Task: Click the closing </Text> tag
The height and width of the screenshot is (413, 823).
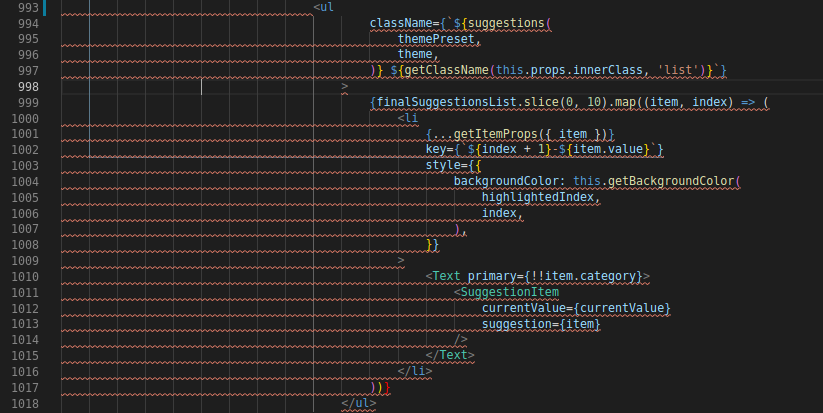Action: (x=450, y=355)
